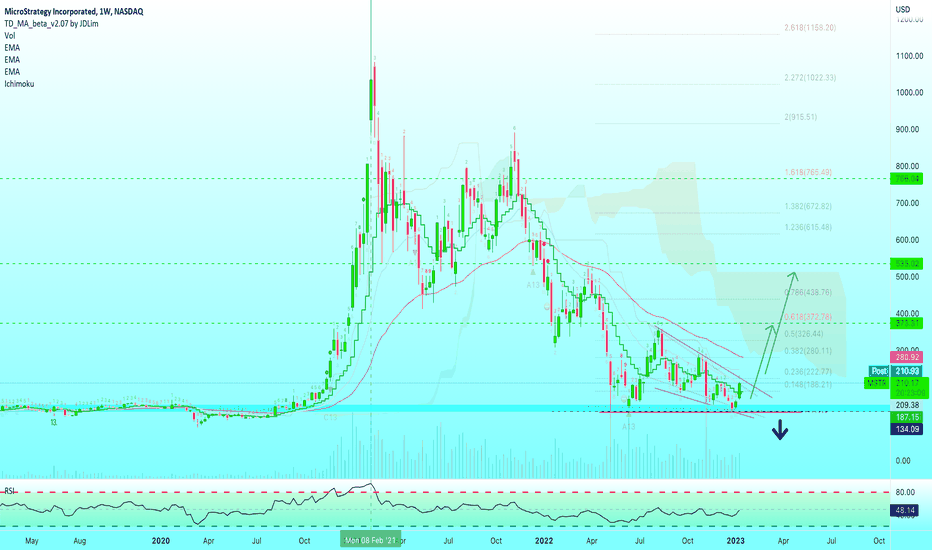
Task: Click the 1000.00 price axis label
Action: point(909,93)
